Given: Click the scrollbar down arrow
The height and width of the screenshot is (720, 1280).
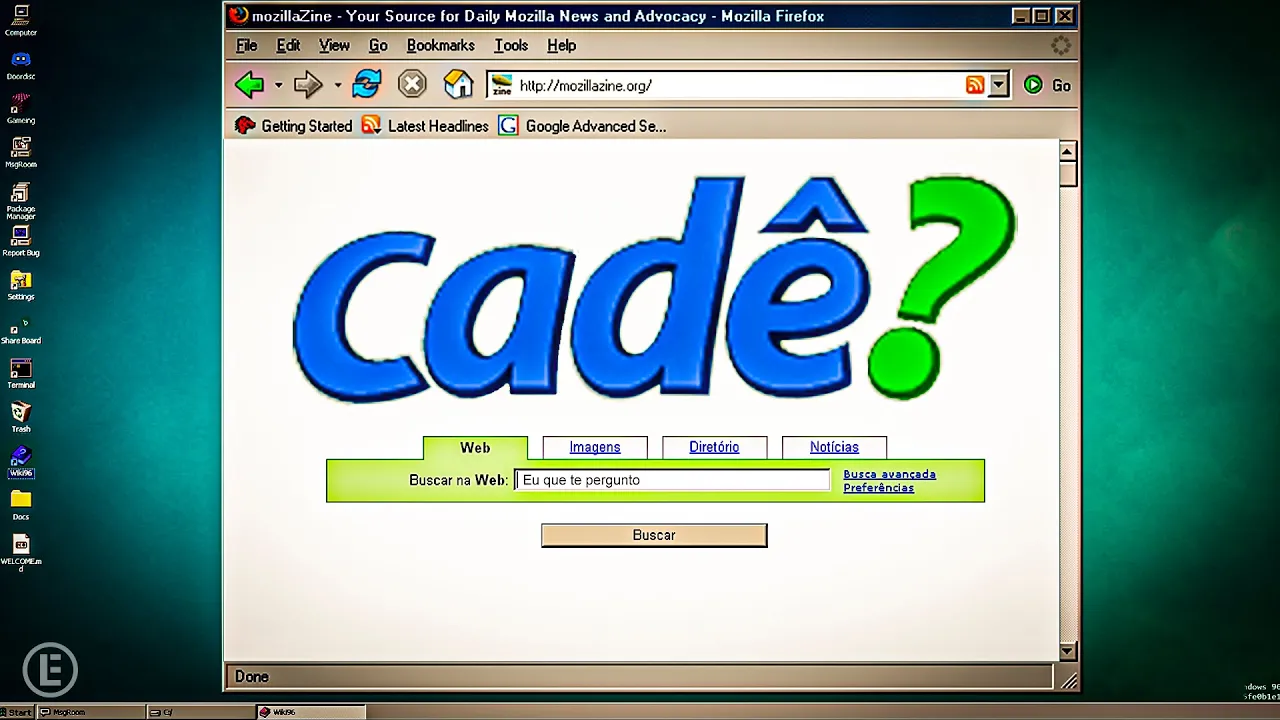Looking at the screenshot, I should [1067, 651].
